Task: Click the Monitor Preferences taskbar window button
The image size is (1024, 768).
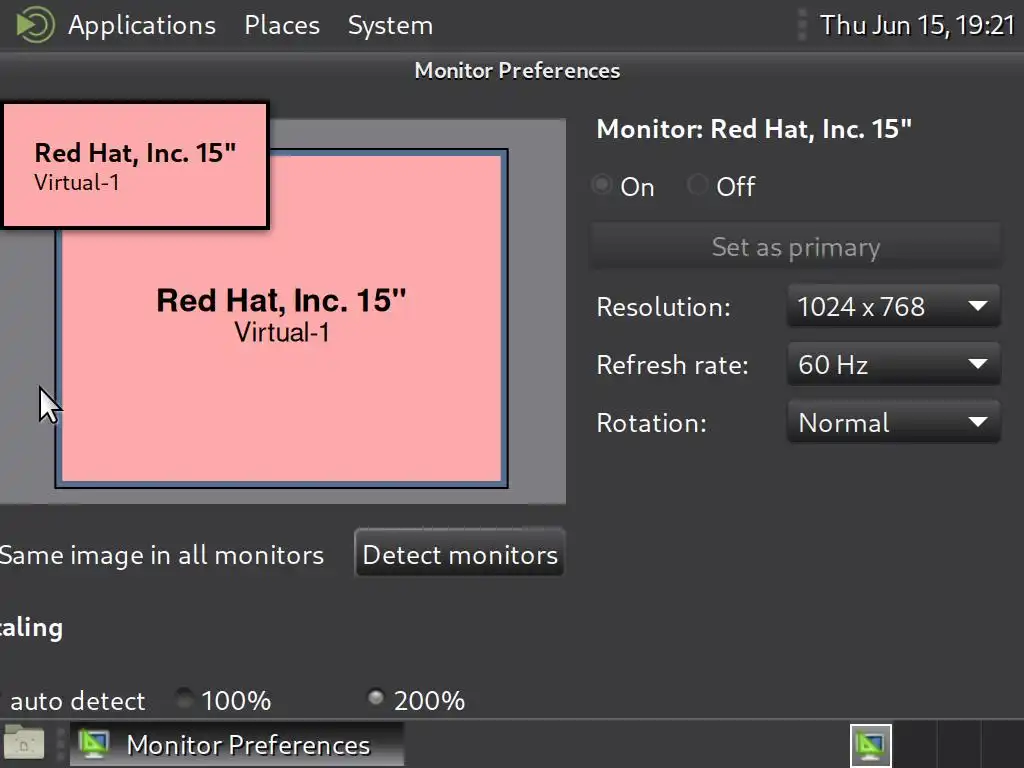Action: point(237,744)
